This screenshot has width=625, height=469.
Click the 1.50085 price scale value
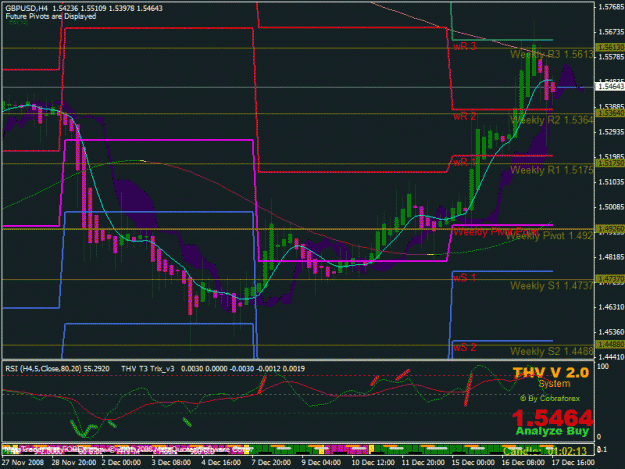[x=611, y=207]
